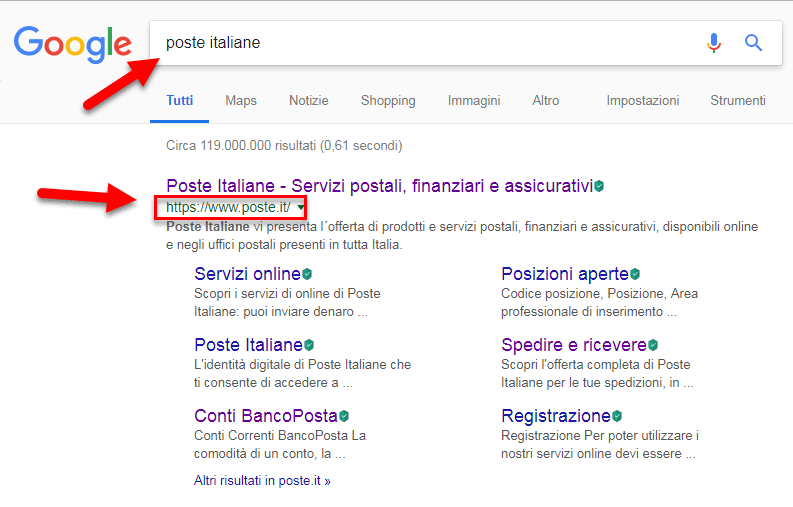Screen dimensions: 793x507
Task: Click Altri risultati in poste.it link
Action: tap(262, 481)
